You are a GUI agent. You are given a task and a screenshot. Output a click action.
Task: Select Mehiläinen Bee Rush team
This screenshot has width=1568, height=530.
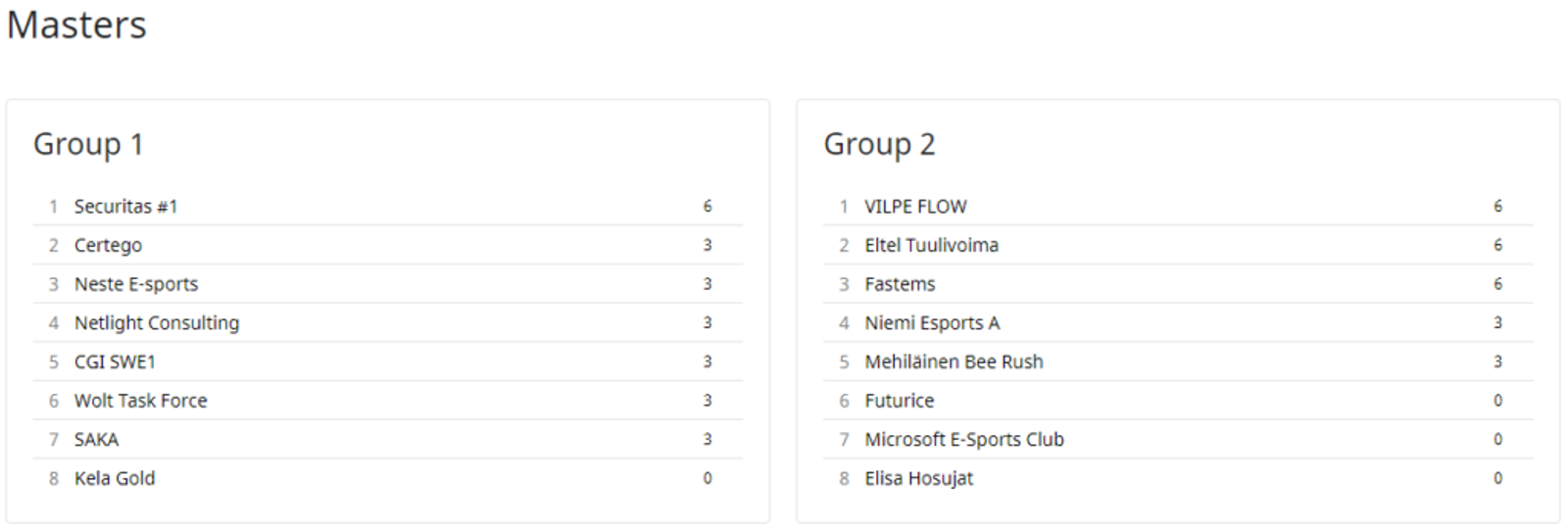click(x=954, y=362)
